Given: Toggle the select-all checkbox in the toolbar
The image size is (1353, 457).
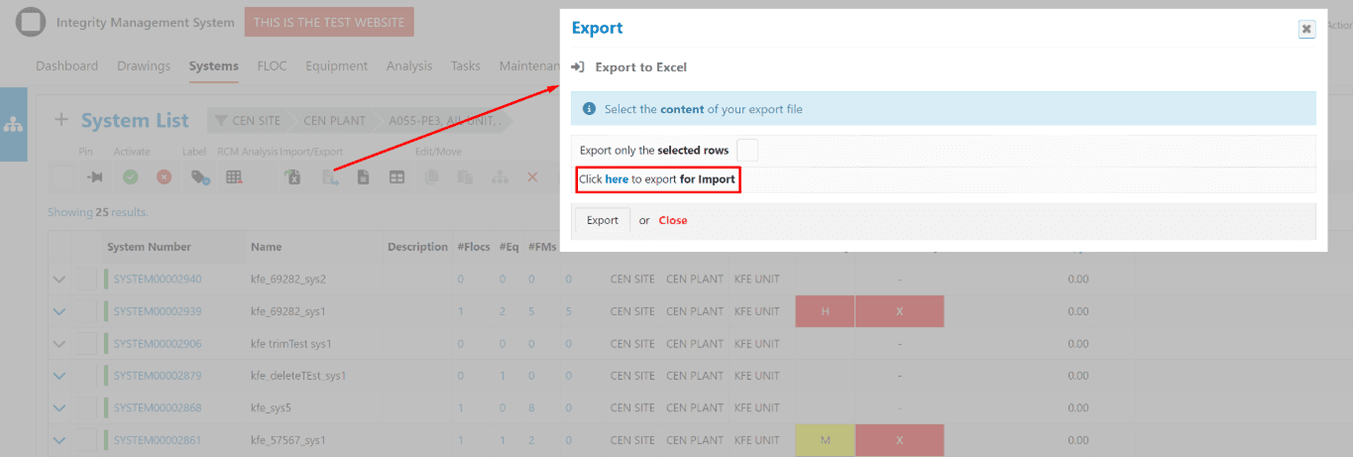Looking at the screenshot, I should (62, 177).
